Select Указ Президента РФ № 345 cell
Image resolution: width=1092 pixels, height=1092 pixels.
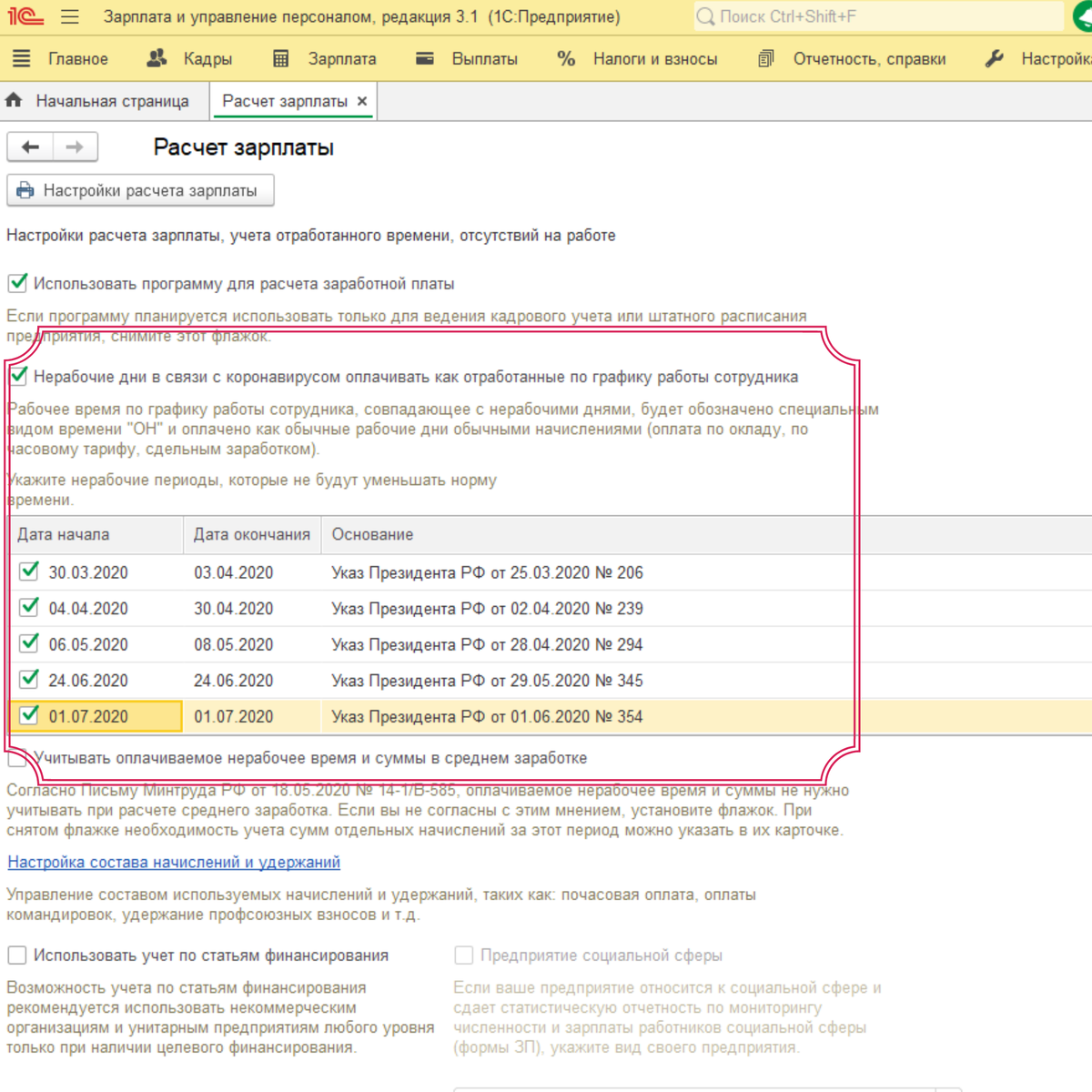pos(706,680)
